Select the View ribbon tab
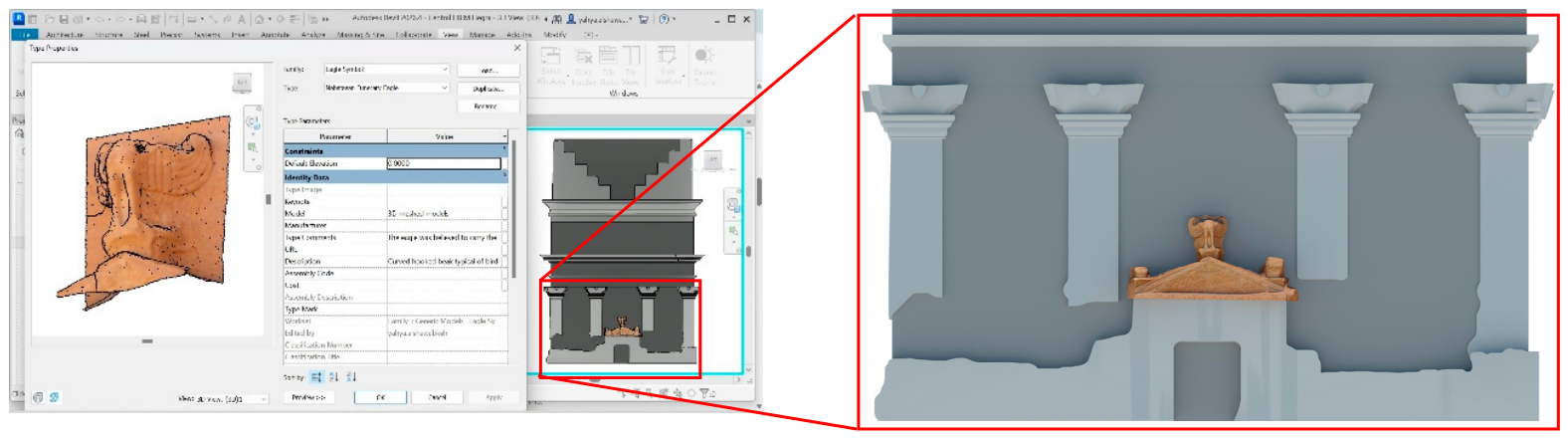1568x439 pixels. click(451, 35)
